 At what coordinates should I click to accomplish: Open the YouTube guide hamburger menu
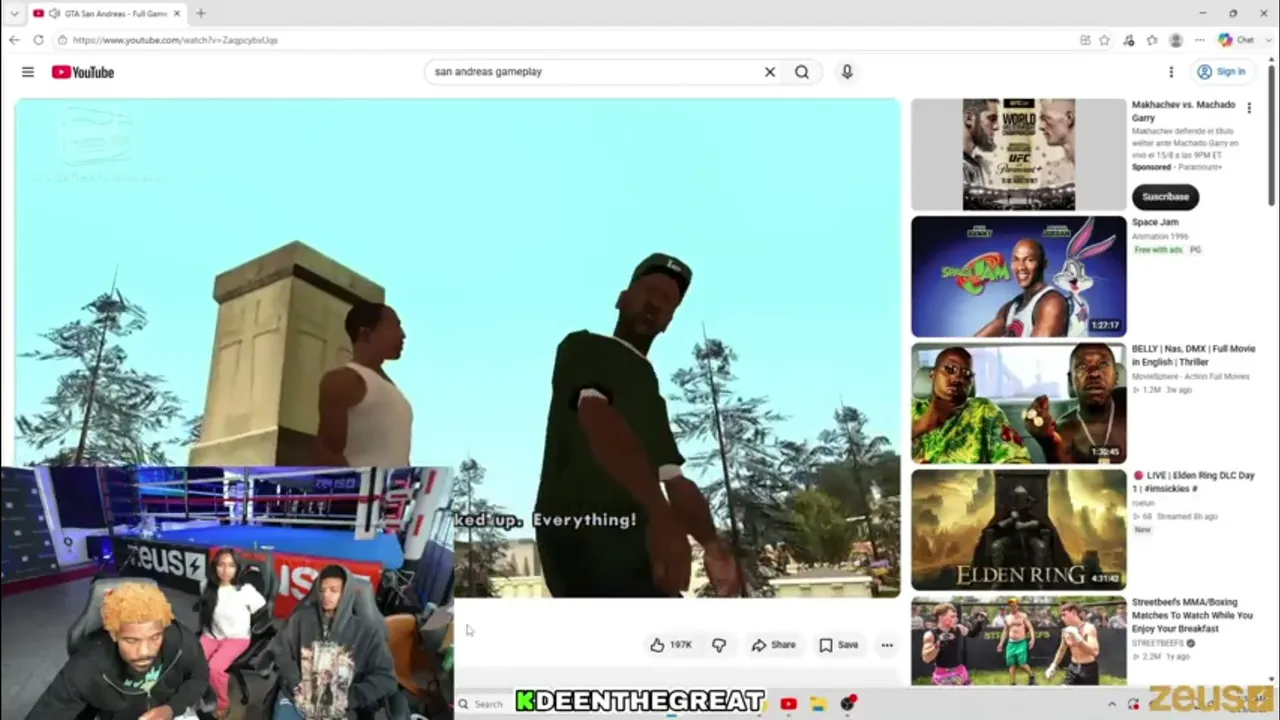pyautogui.click(x=28, y=72)
